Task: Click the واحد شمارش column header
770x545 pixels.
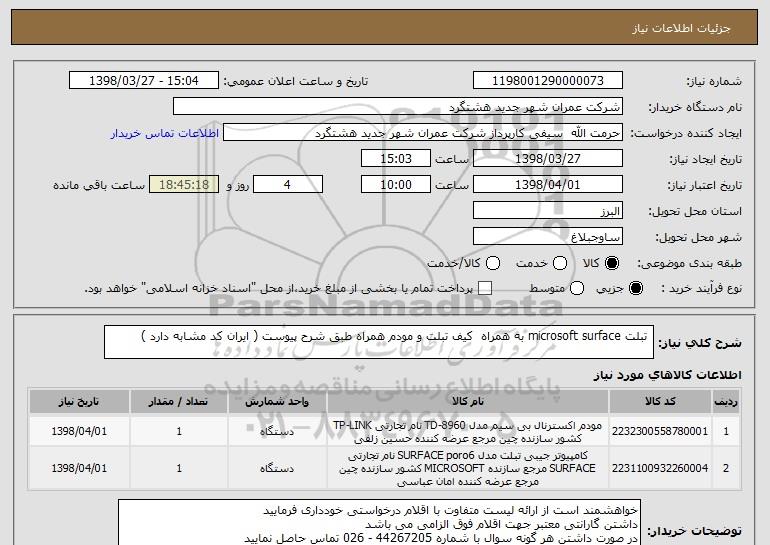Action: 277,402
